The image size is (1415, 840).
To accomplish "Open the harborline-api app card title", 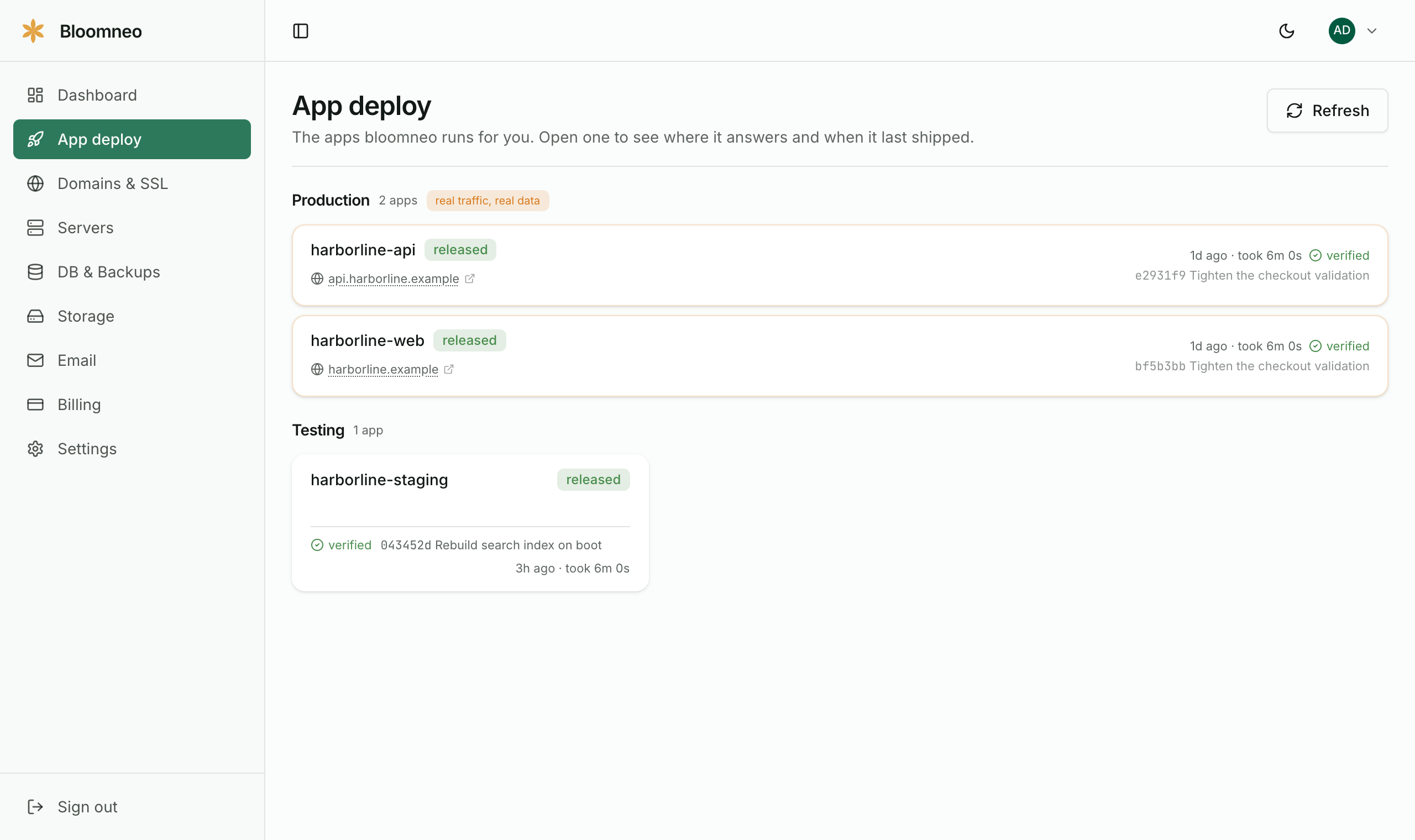I will click(x=363, y=250).
